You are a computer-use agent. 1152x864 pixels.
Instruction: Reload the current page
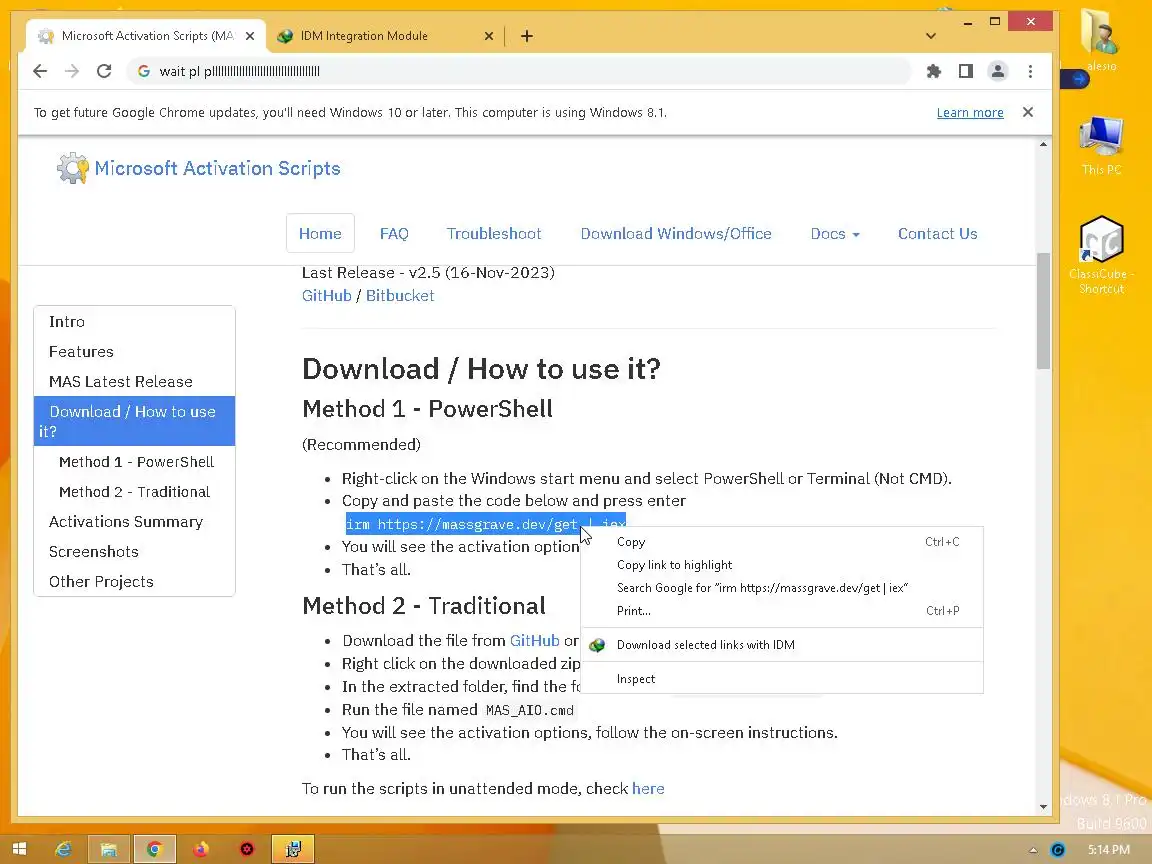point(104,71)
